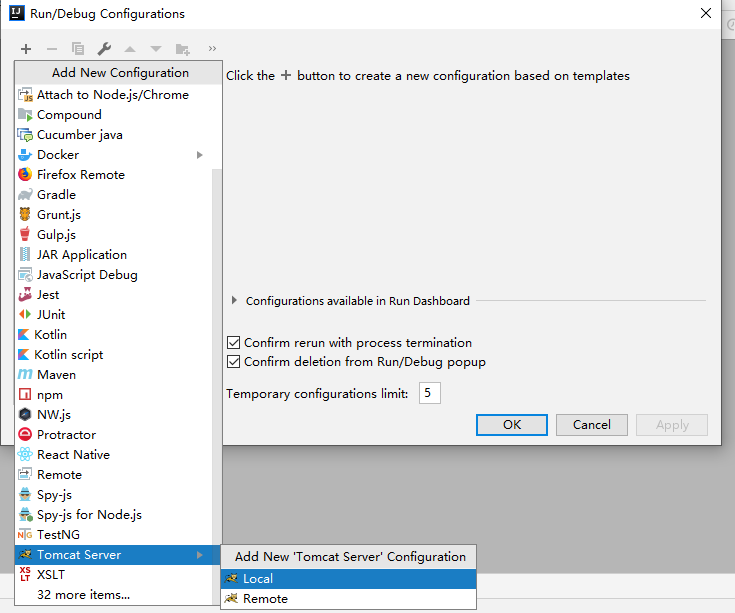Expand the Docker submenu arrow
Screen dimensions: 735x613
(200, 155)
